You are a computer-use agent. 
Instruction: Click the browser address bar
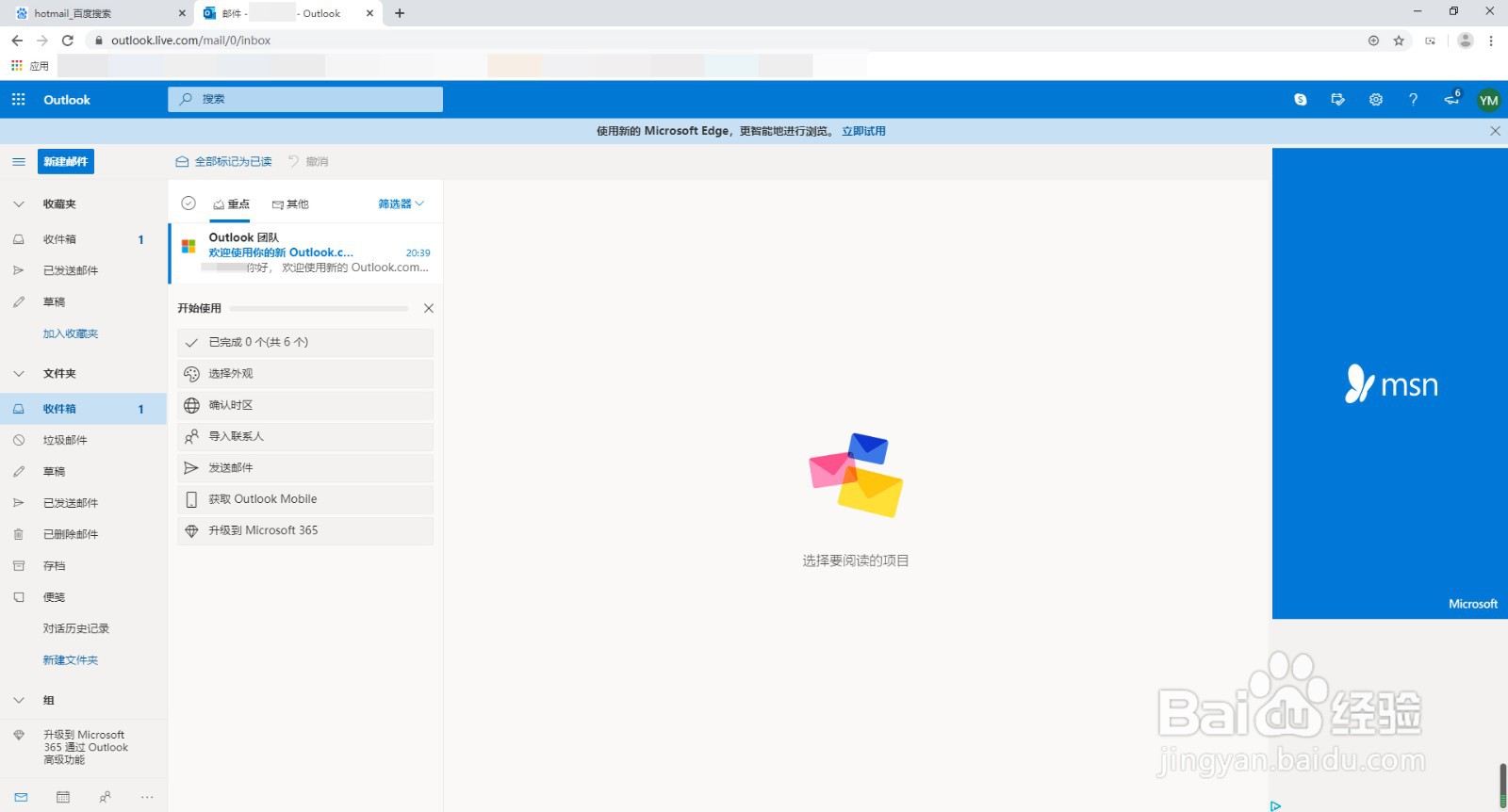(x=726, y=41)
